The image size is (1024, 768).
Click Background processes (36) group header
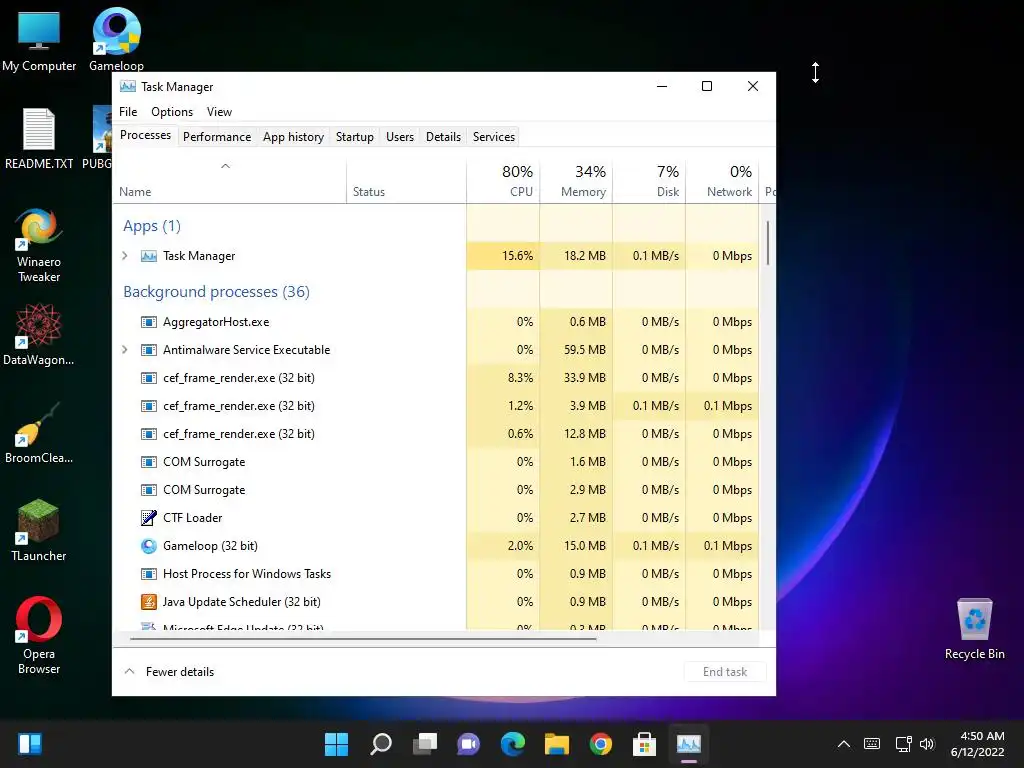click(216, 292)
